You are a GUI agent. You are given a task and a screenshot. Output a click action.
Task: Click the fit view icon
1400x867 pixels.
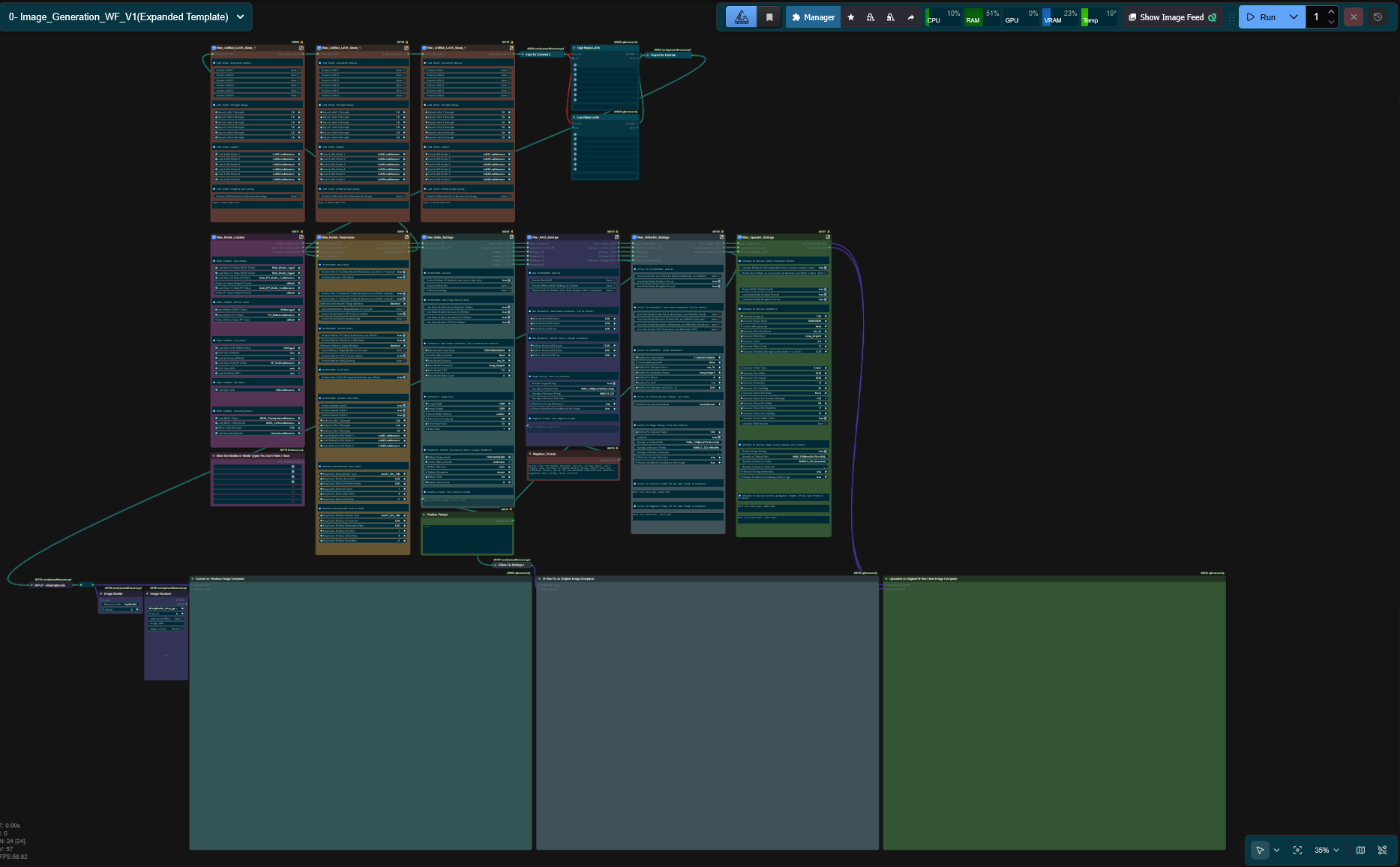tap(1297, 850)
